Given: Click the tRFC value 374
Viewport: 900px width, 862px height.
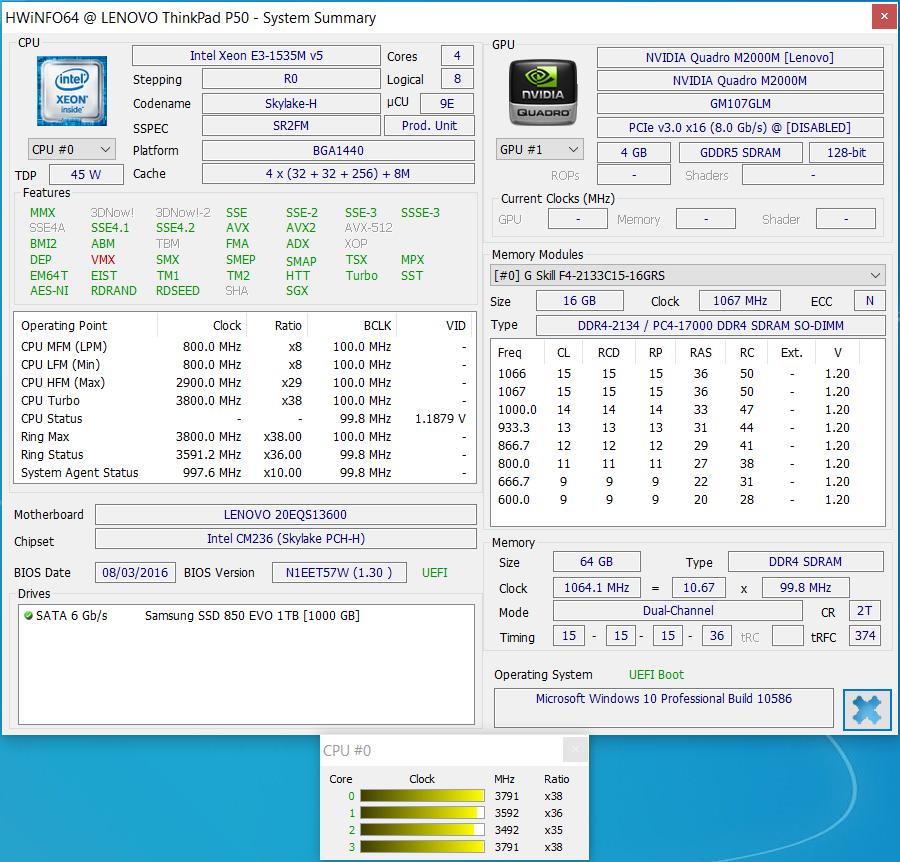Looking at the screenshot, I should tap(864, 636).
